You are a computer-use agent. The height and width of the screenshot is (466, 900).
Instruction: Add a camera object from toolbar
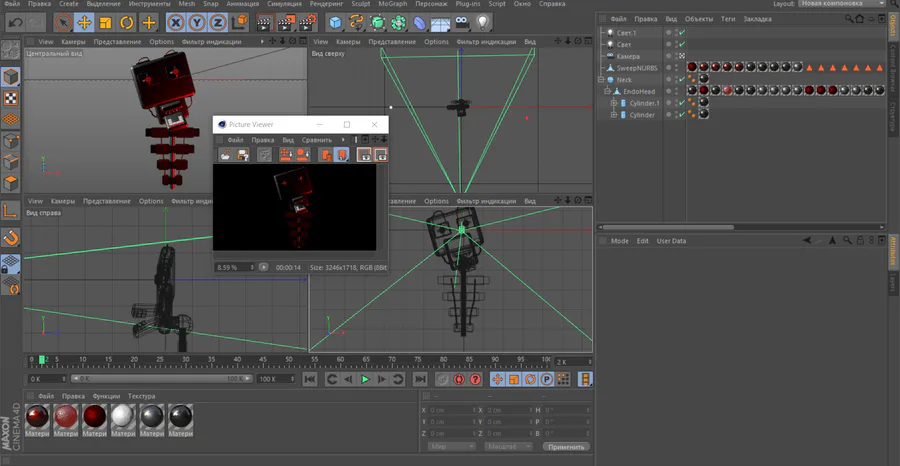click(x=461, y=22)
